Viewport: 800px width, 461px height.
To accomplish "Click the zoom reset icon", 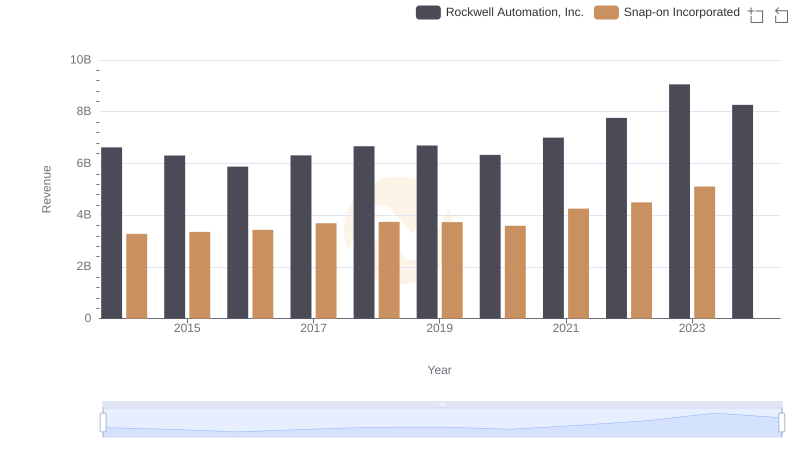I will pos(781,15).
